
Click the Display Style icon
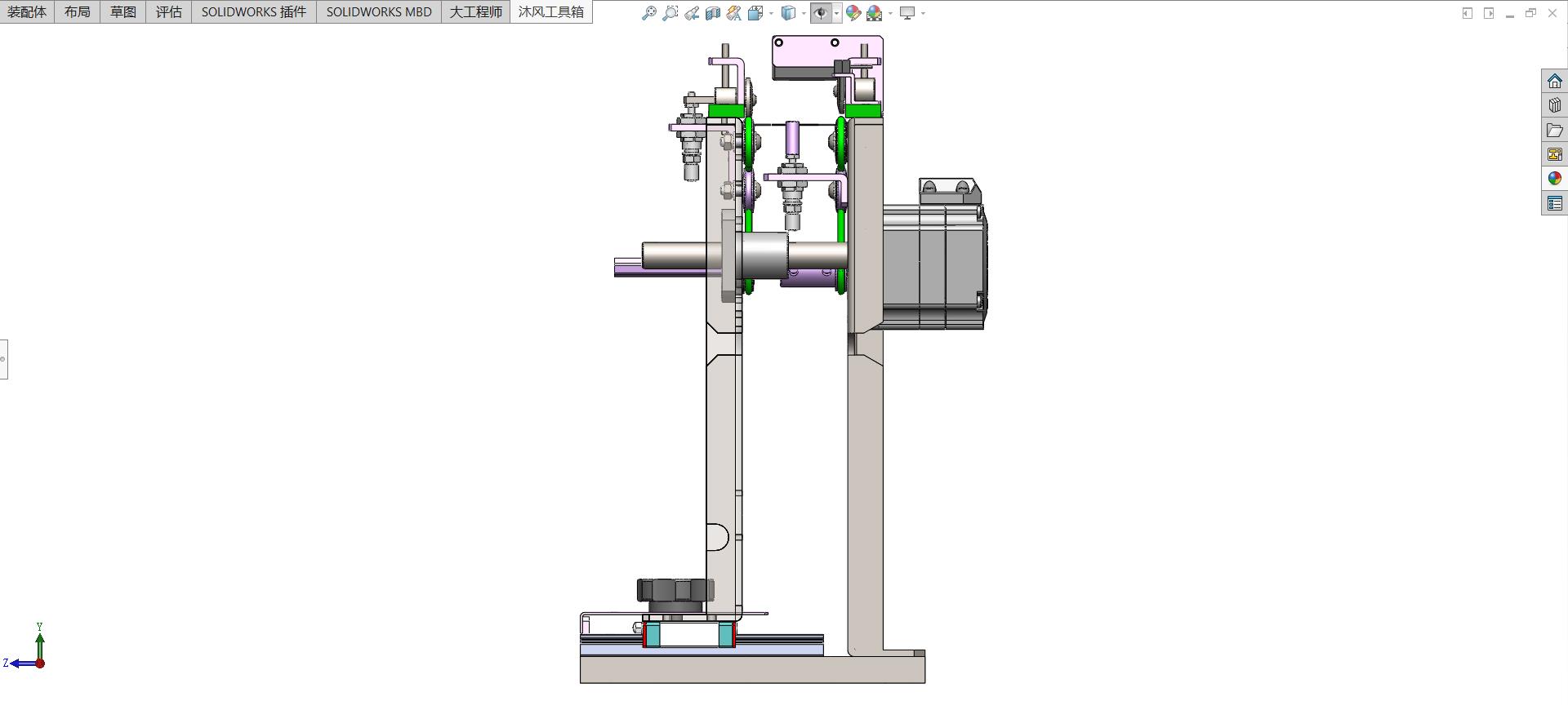pyautogui.click(x=789, y=13)
